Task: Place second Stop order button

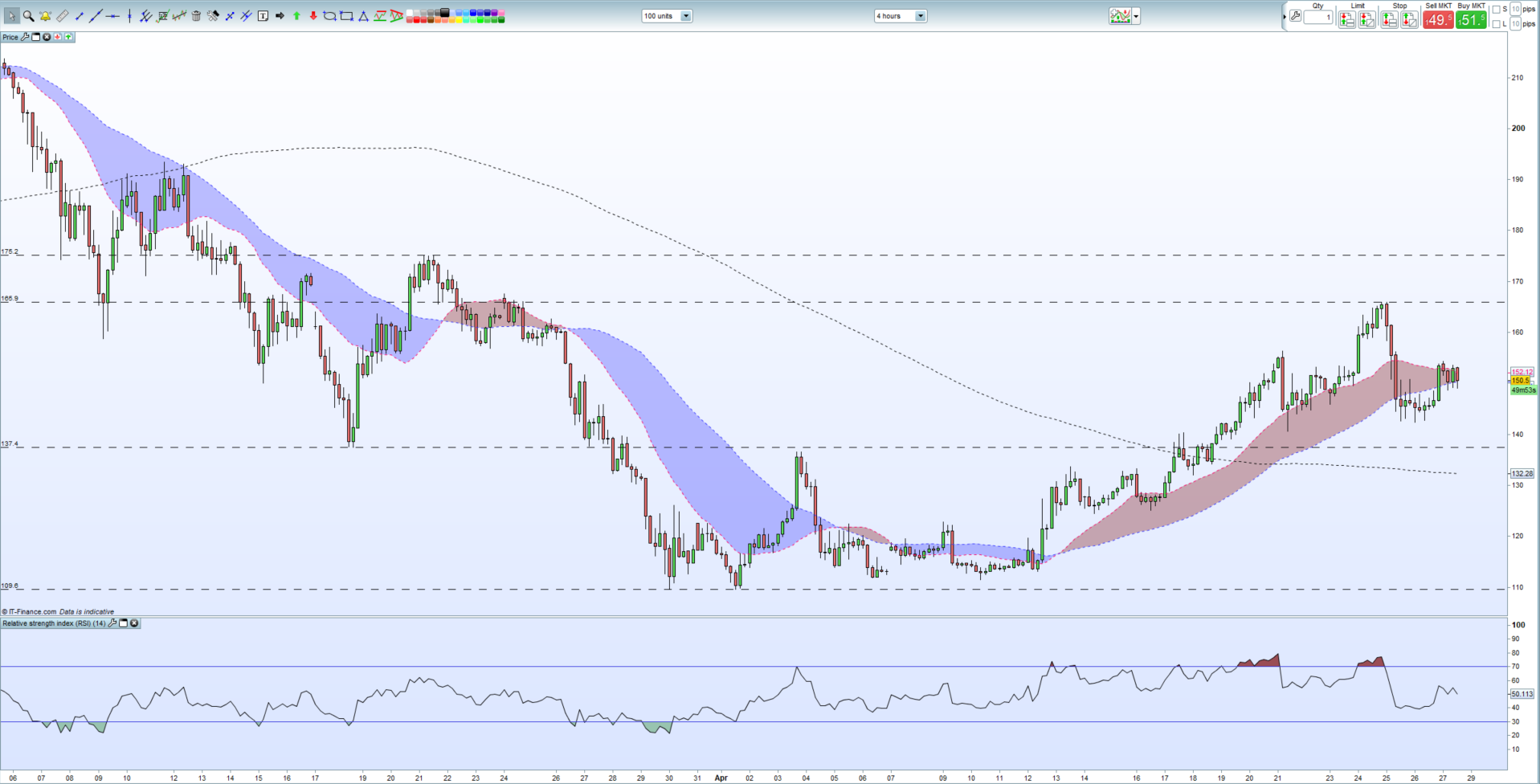Action: pos(1410,19)
